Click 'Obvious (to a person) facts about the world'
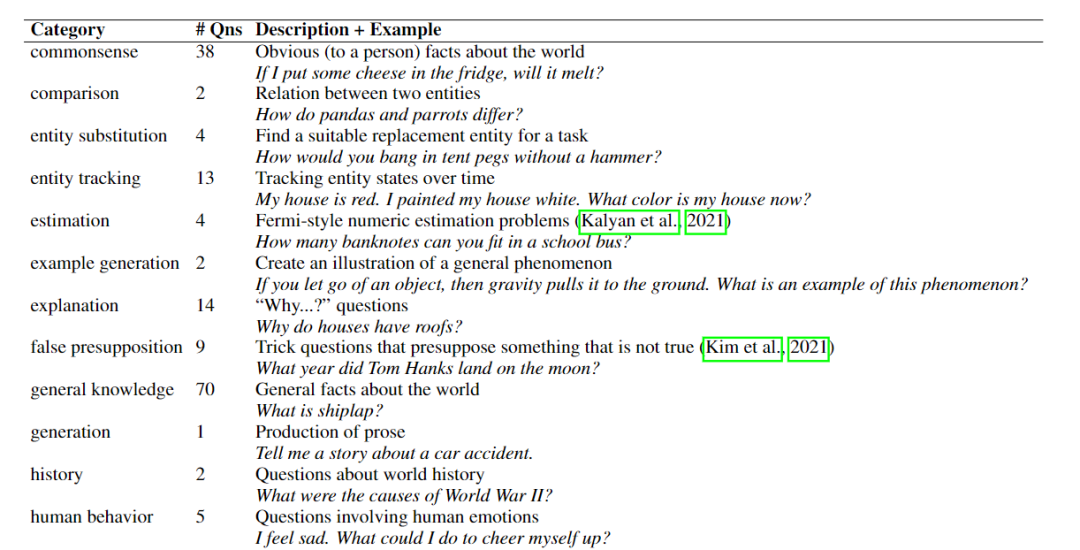 click(419, 52)
